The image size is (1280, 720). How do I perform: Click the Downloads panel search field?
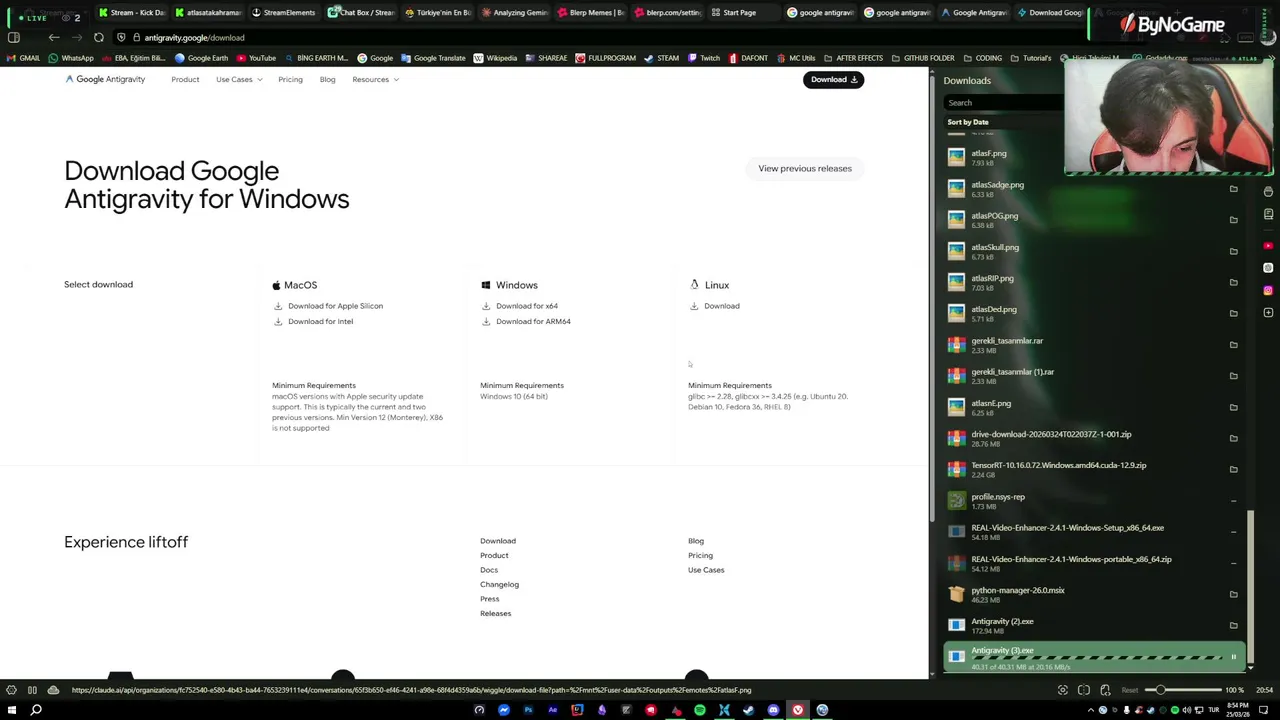click(x=1003, y=103)
